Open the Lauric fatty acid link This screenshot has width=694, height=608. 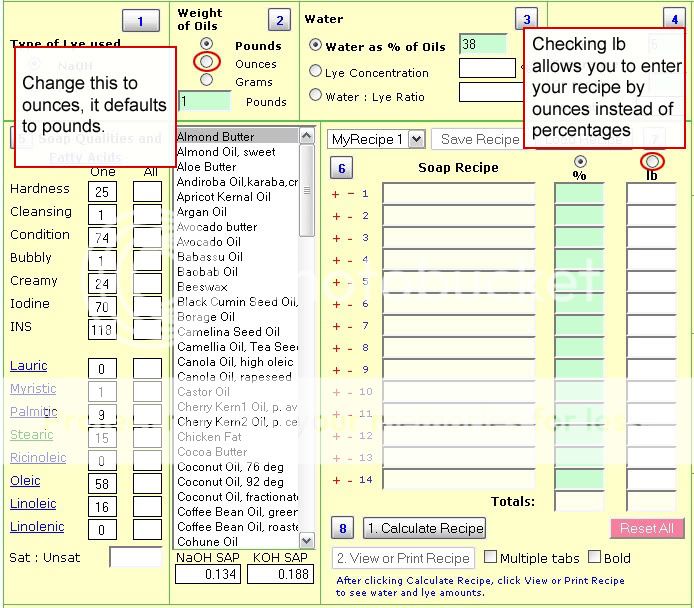click(28, 366)
